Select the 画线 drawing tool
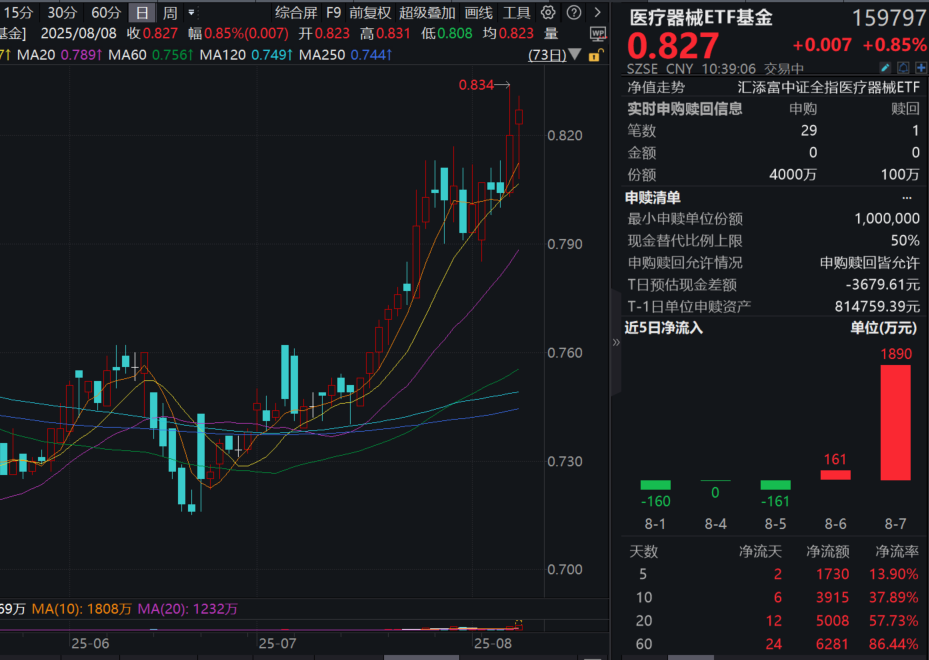Image resolution: width=929 pixels, height=660 pixels. 479,12
